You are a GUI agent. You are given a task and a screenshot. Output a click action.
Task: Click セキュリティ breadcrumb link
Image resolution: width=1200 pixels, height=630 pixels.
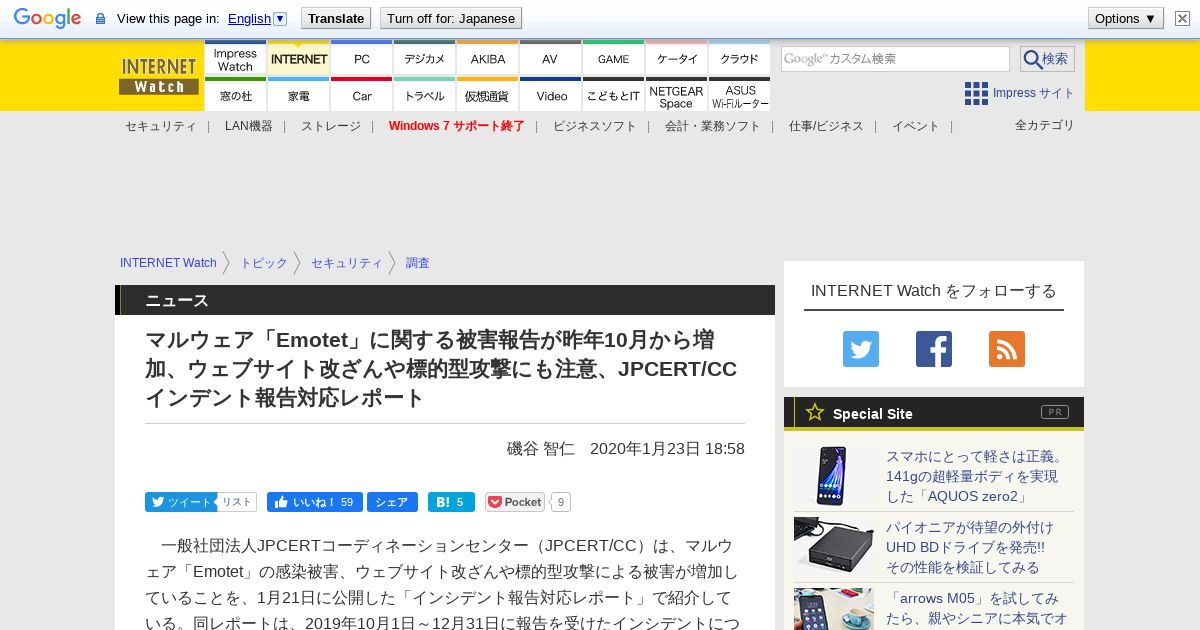click(x=347, y=263)
